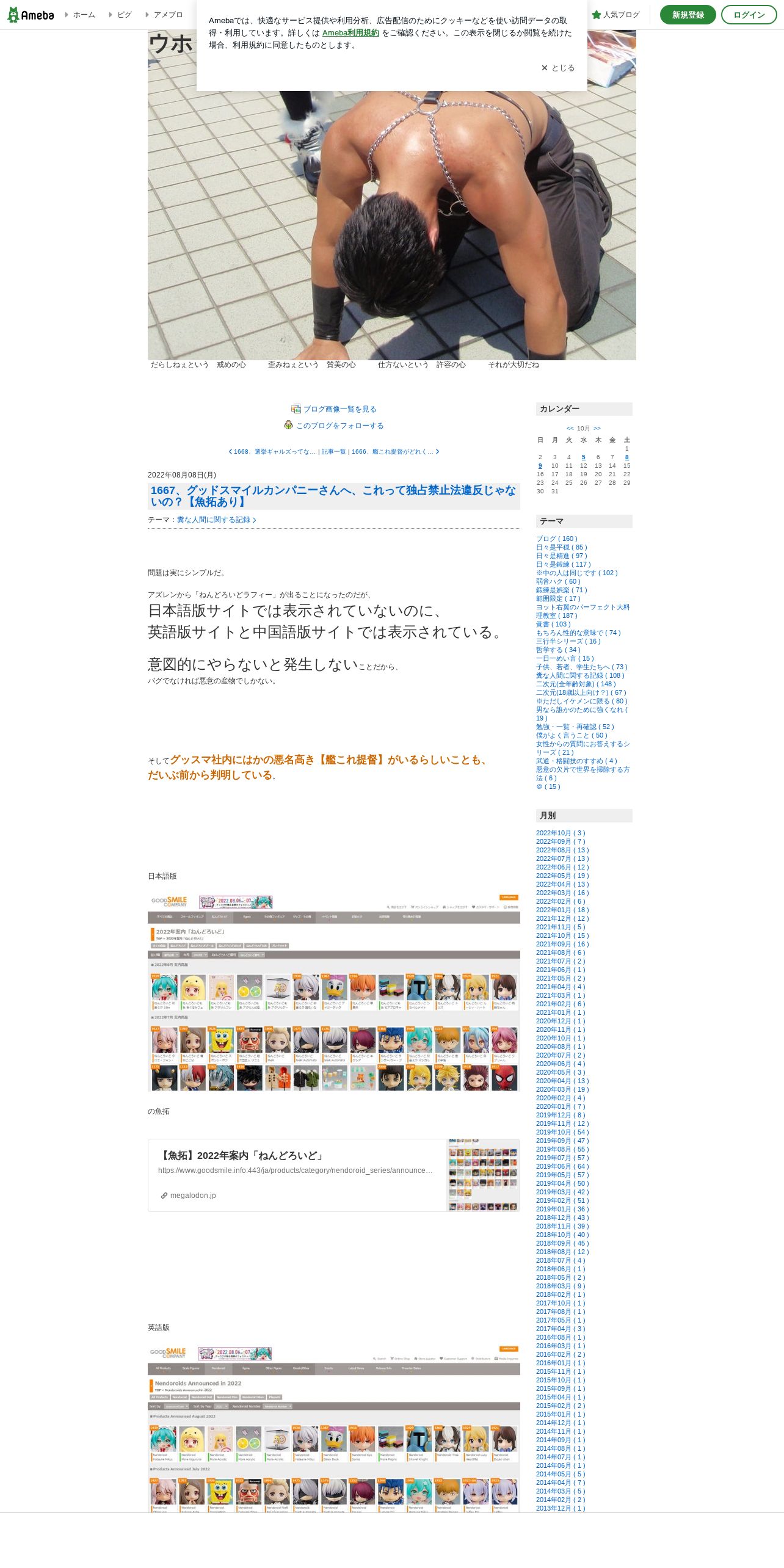Open archive 2018年12月 ( 43 )
This screenshot has width=784, height=1568.
562,1218
